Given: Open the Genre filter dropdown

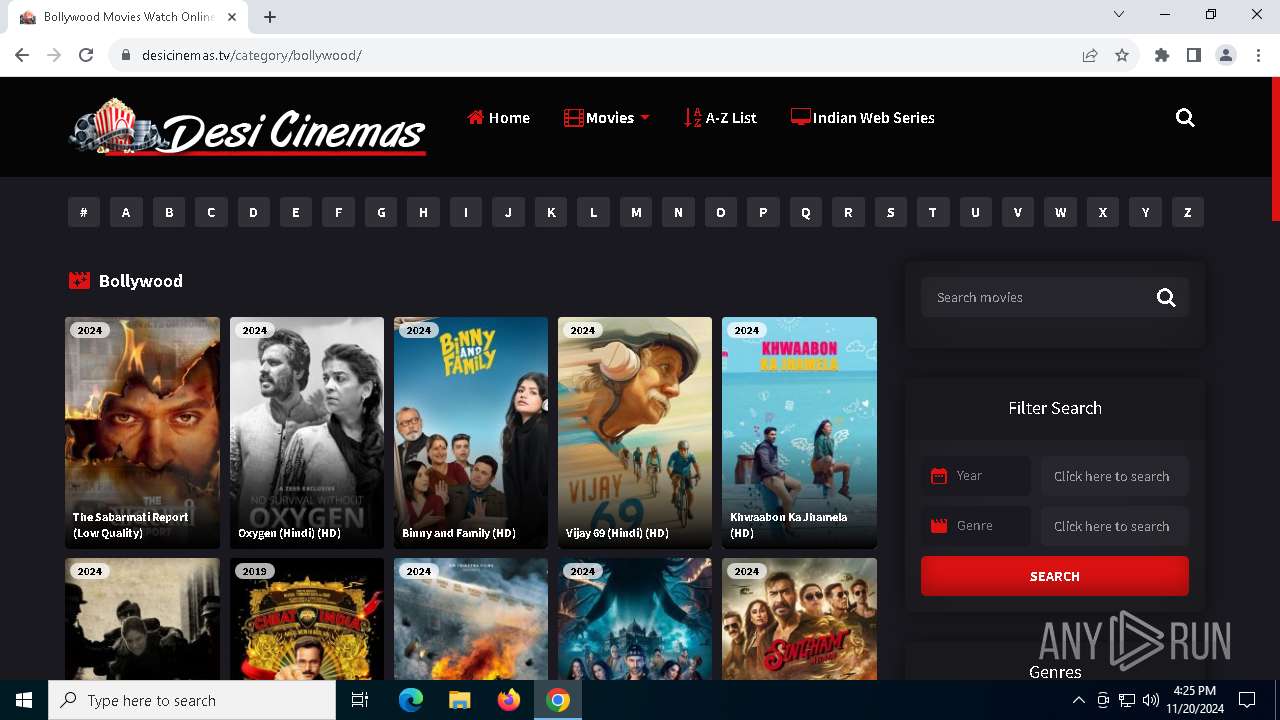Looking at the screenshot, I should (x=1115, y=526).
